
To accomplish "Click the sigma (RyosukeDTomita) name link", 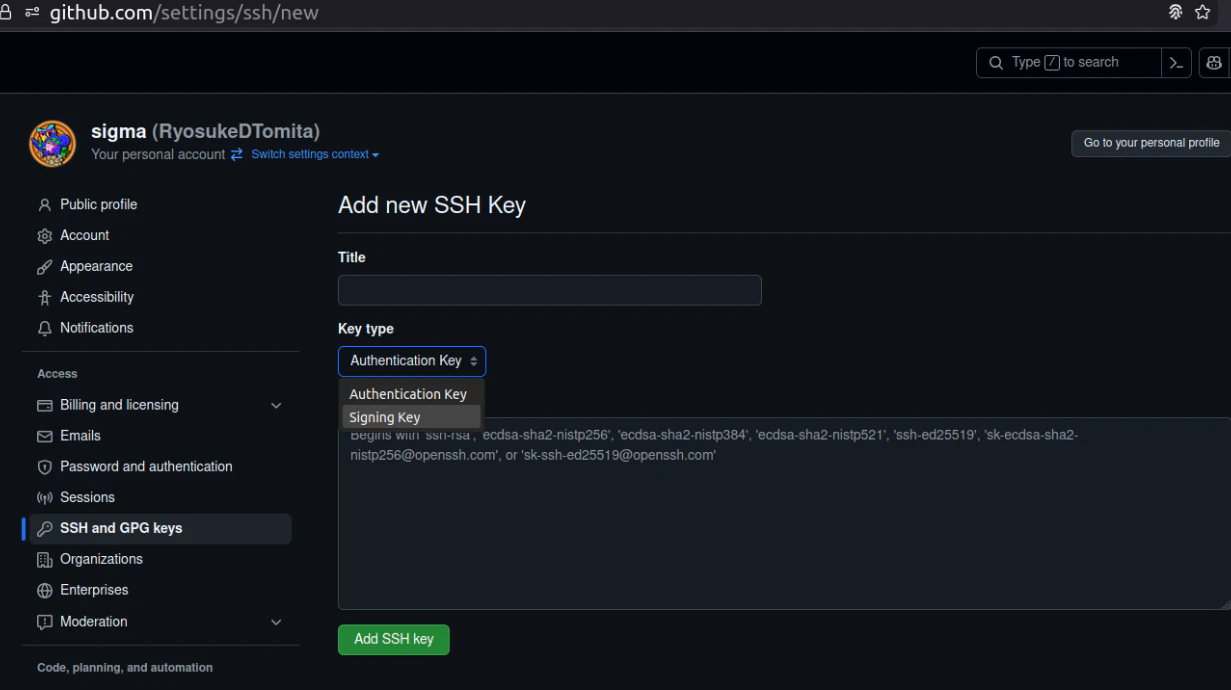I will tap(205, 132).
